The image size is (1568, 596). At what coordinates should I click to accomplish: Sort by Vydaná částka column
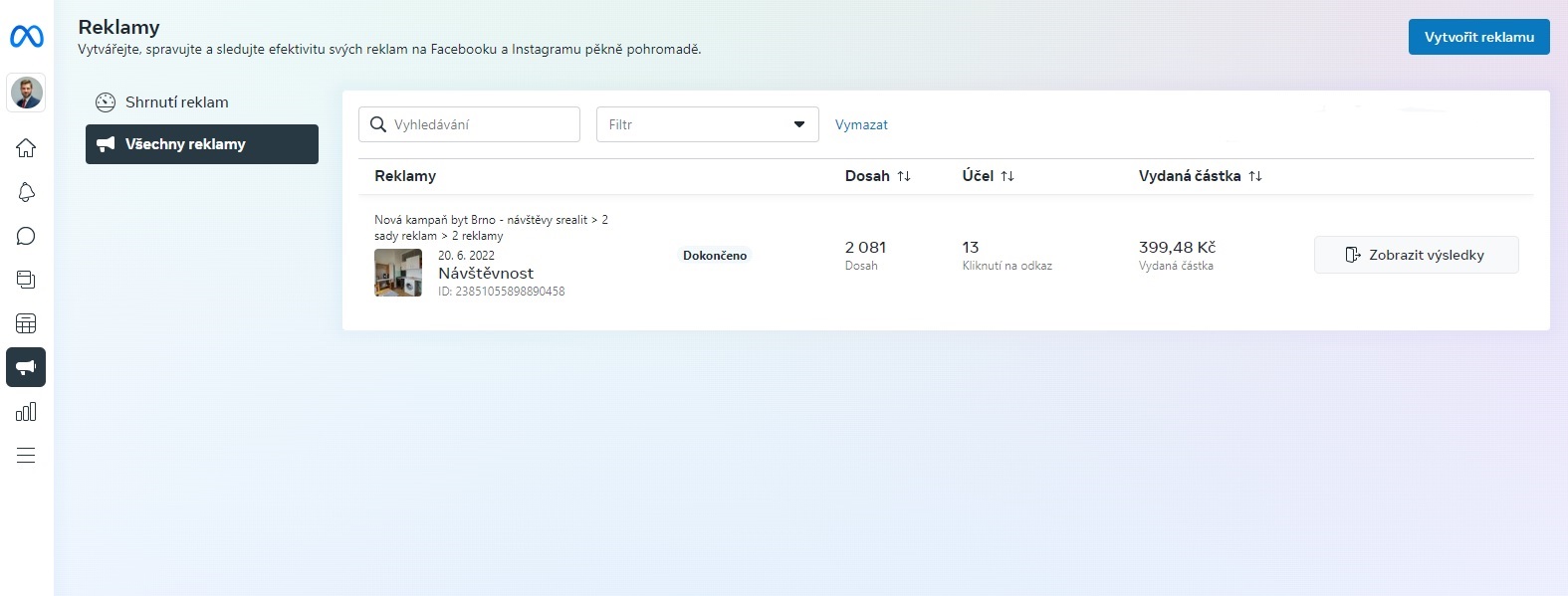click(x=1255, y=176)
